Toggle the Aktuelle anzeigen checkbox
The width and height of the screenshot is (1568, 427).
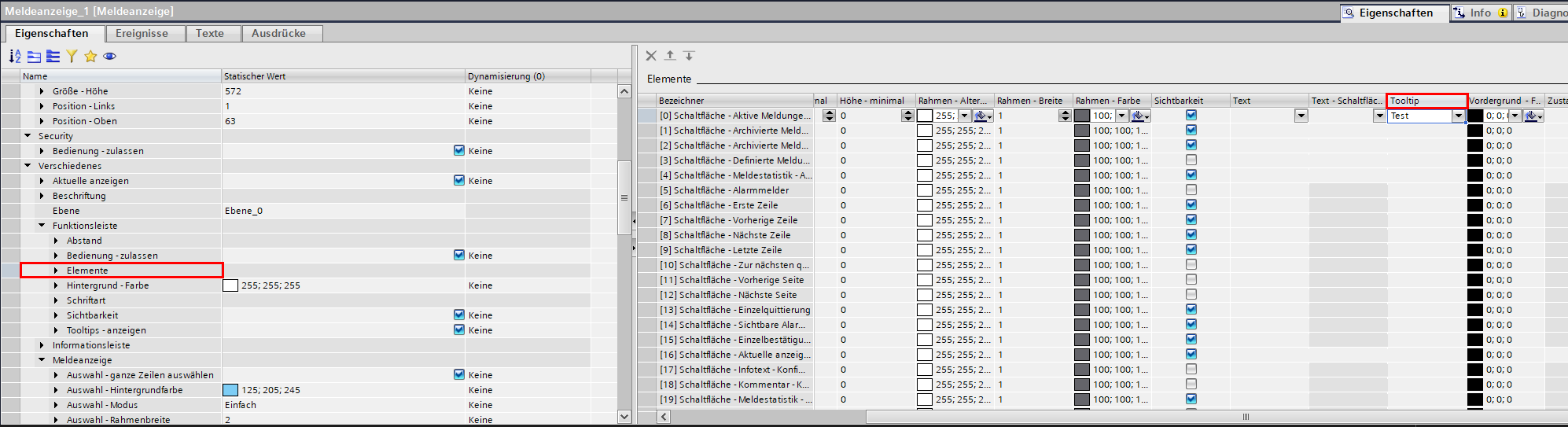coord(459,181)
